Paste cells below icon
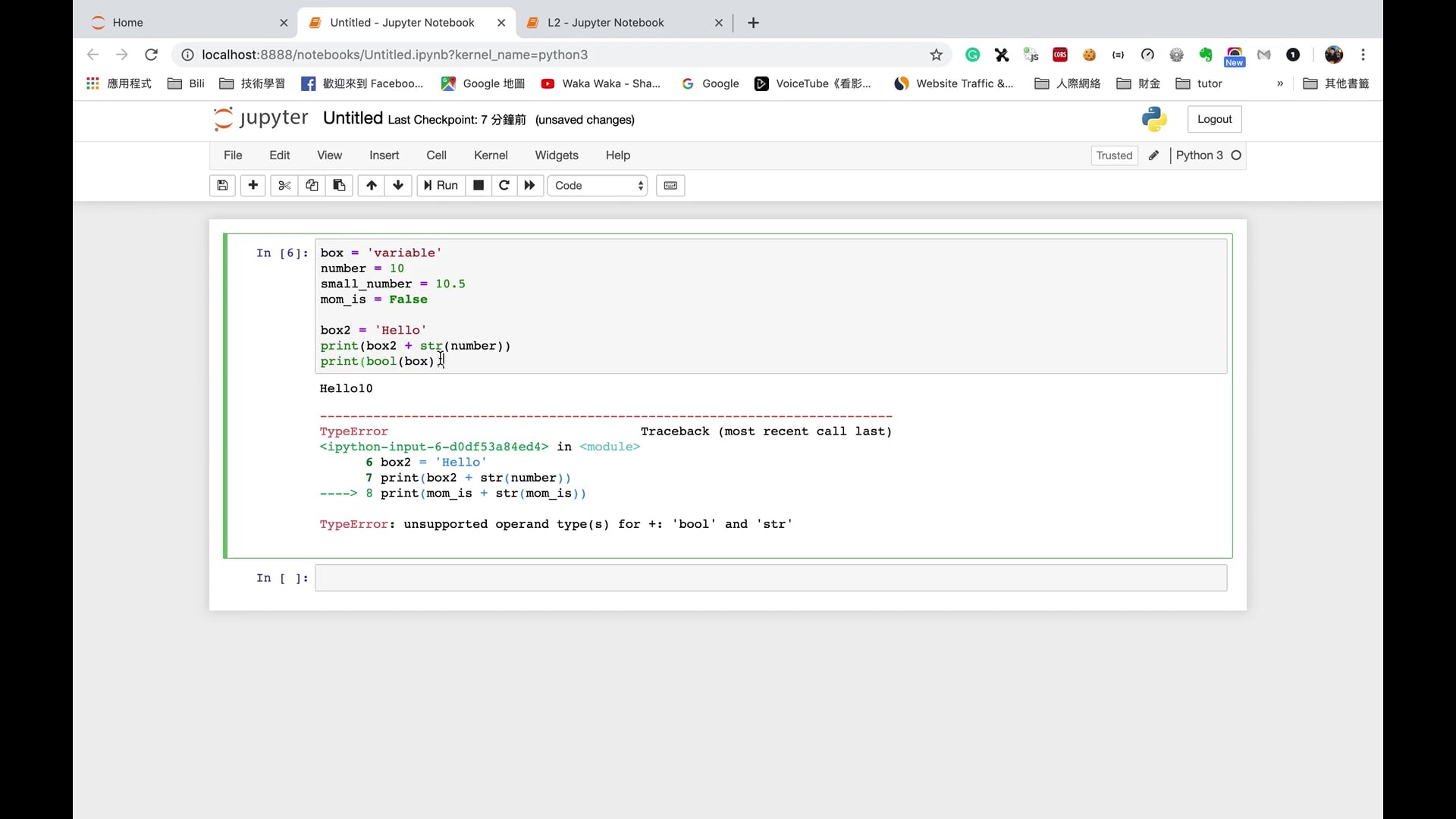 coord(339,185)
